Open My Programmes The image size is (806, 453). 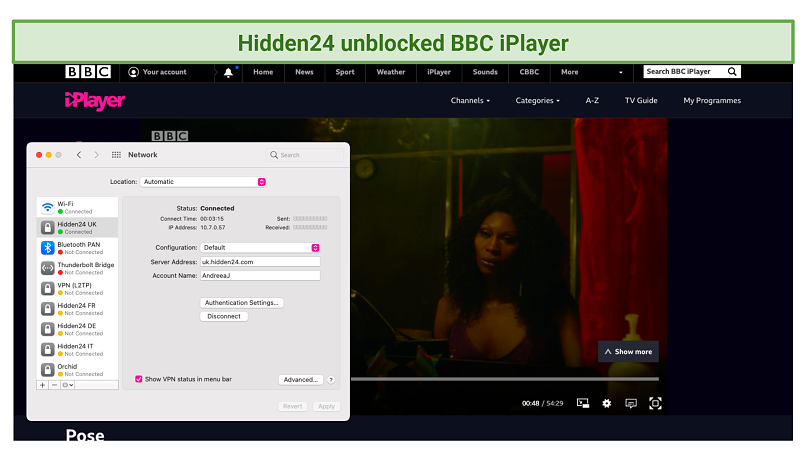tap(712, 100)
